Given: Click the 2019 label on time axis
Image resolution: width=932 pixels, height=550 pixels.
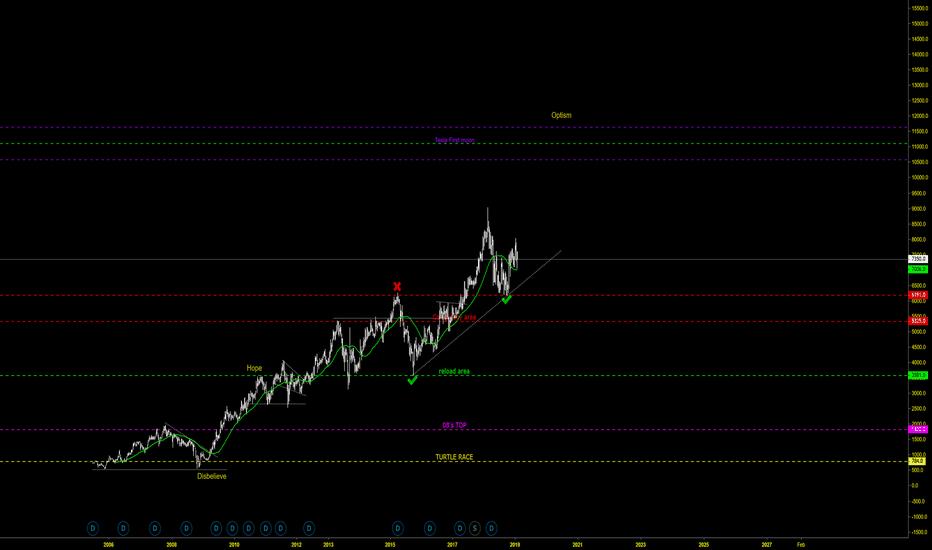Looking at the screenshot, I should pos(515,544).
